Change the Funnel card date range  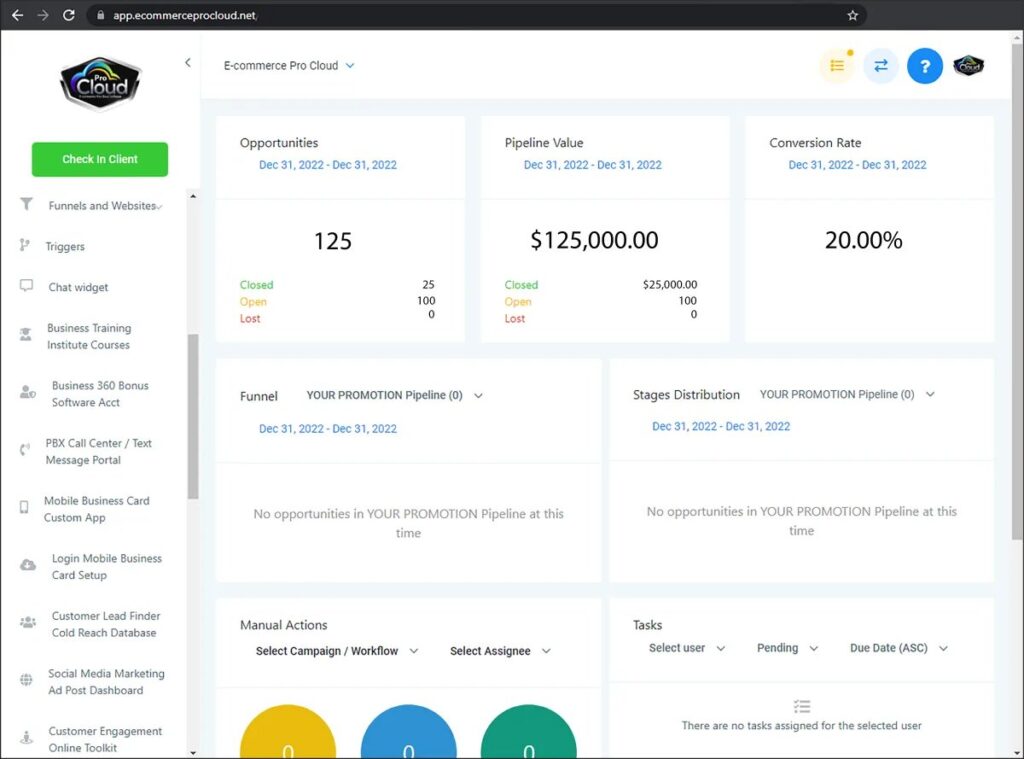pyautogui.click(x=328, y=429)
